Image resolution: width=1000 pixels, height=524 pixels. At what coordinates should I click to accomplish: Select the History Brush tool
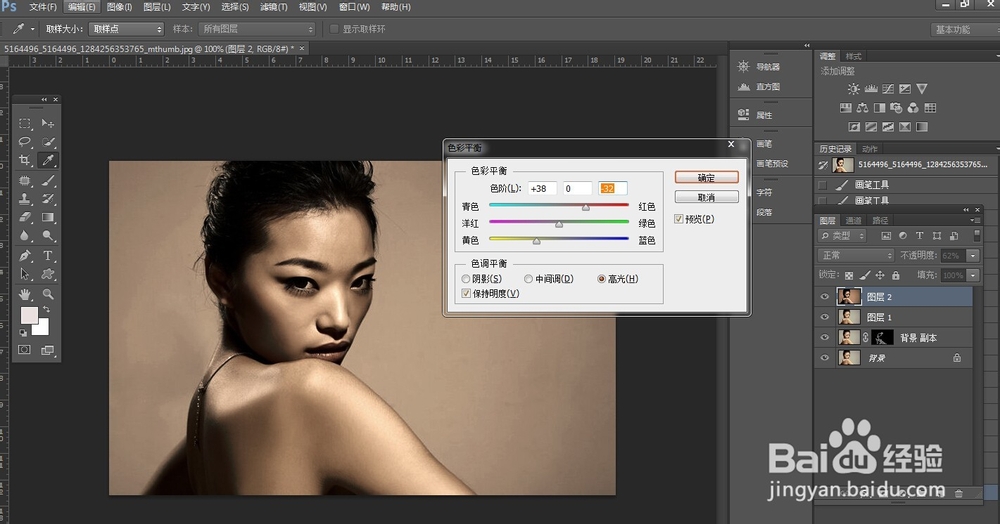tap(48, 199)
